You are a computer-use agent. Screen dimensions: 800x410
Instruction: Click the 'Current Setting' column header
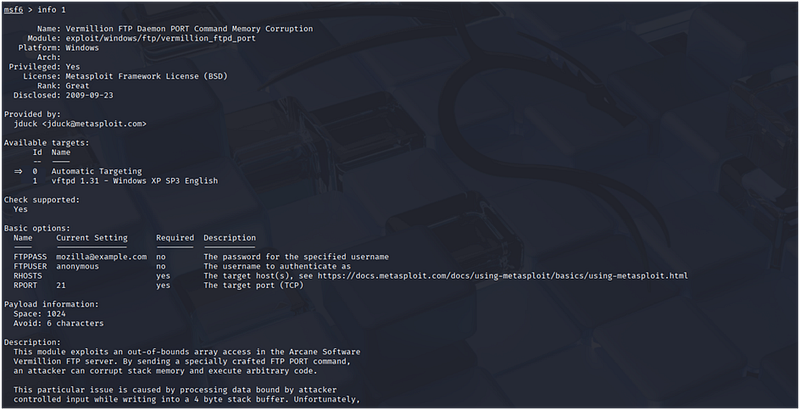point(92,238)
